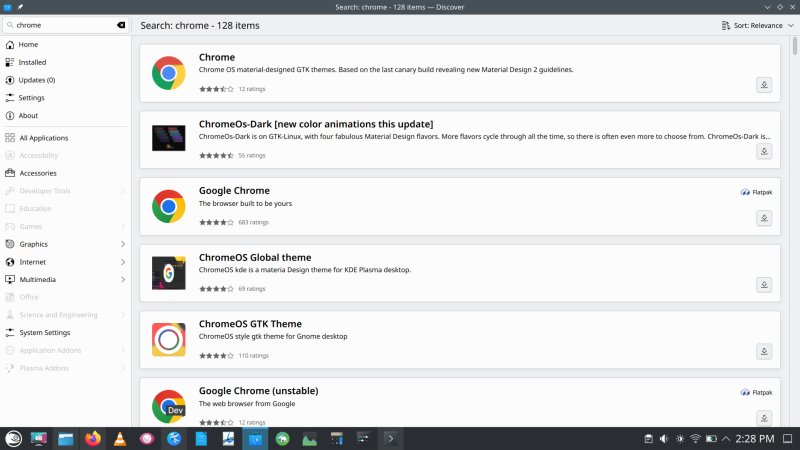Click the vertical scrollbar of results list

click(795, 46)
